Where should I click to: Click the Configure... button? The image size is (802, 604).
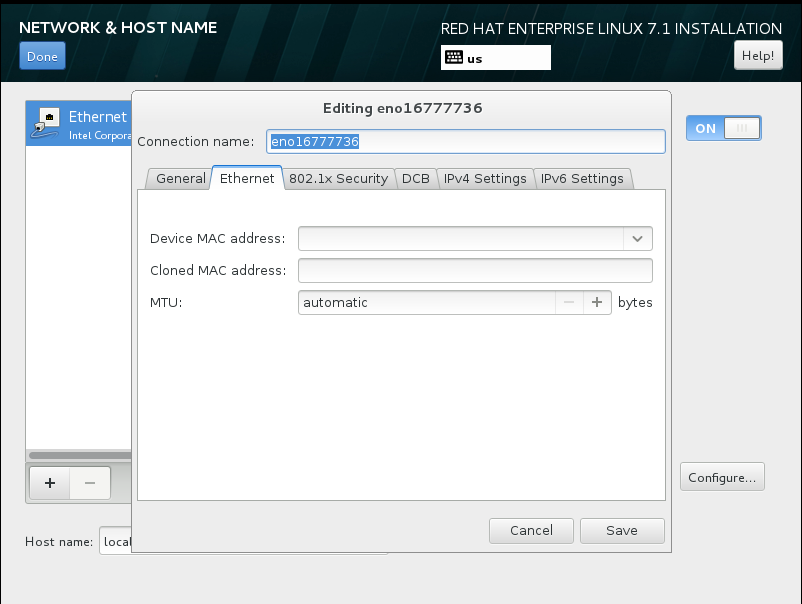tap(722, 477)
